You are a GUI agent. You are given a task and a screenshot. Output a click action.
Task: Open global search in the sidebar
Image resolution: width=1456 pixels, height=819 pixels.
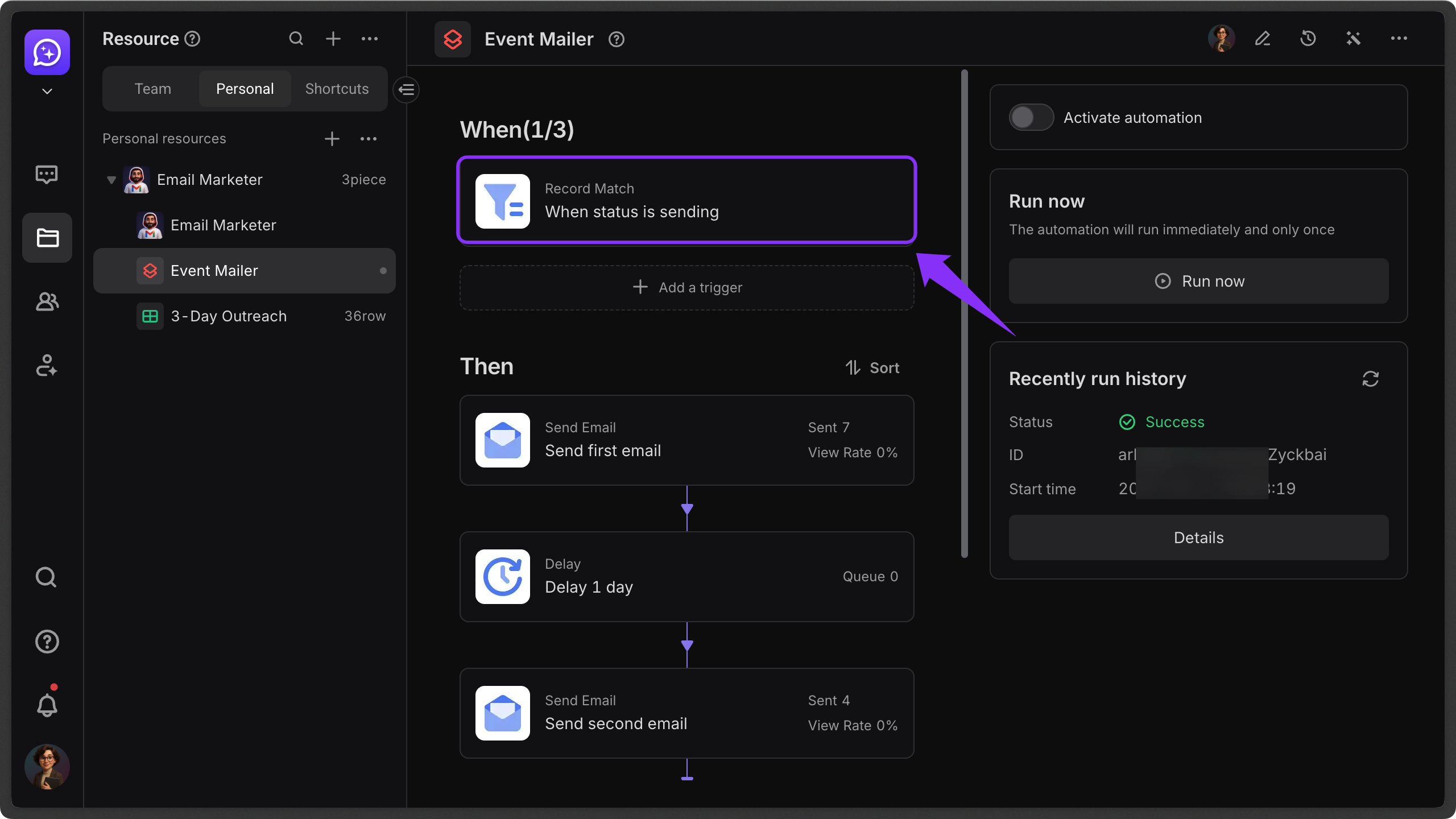pyautogui.click(x=46, y=577)
